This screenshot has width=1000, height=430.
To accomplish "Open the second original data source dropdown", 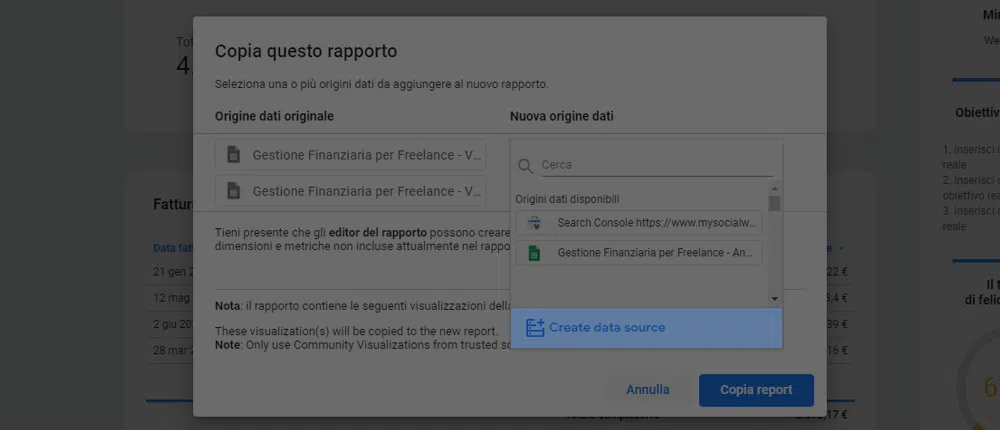I will click(350, 191).
